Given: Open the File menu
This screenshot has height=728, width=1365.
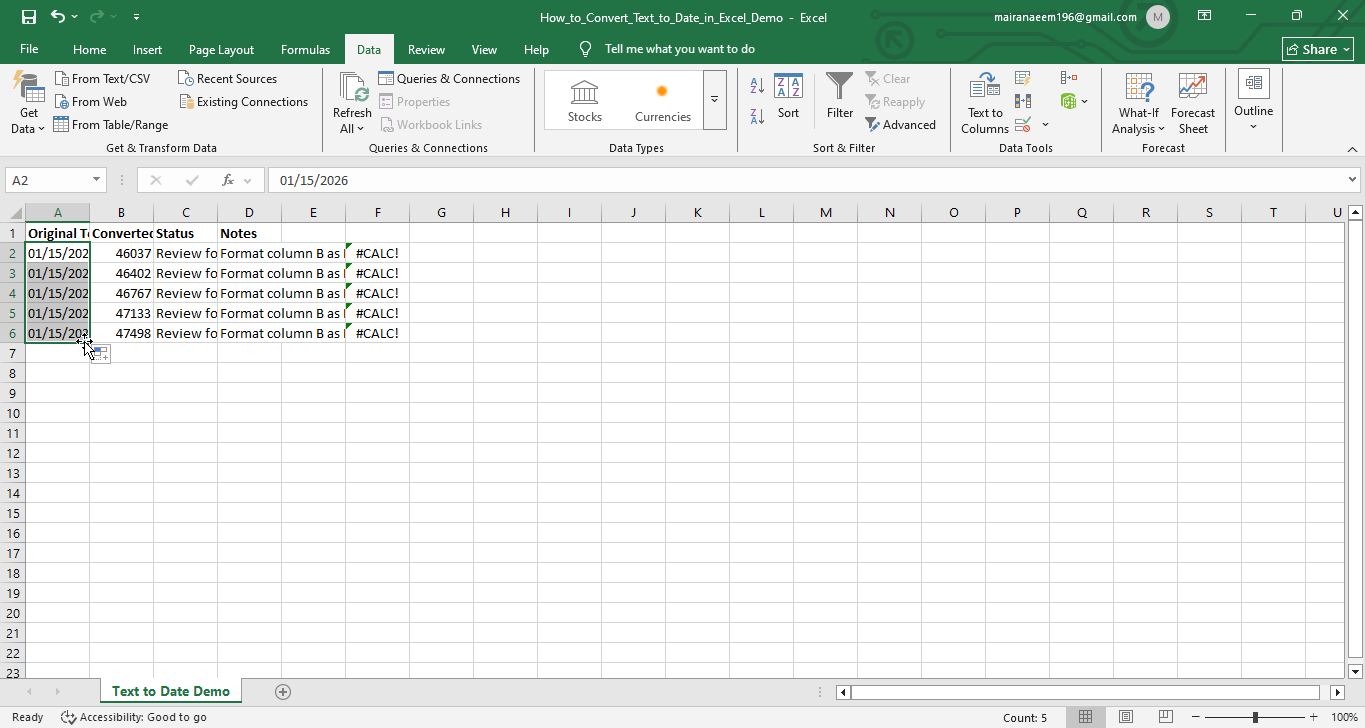Looking at the screenshot, I should pos(29,49).
